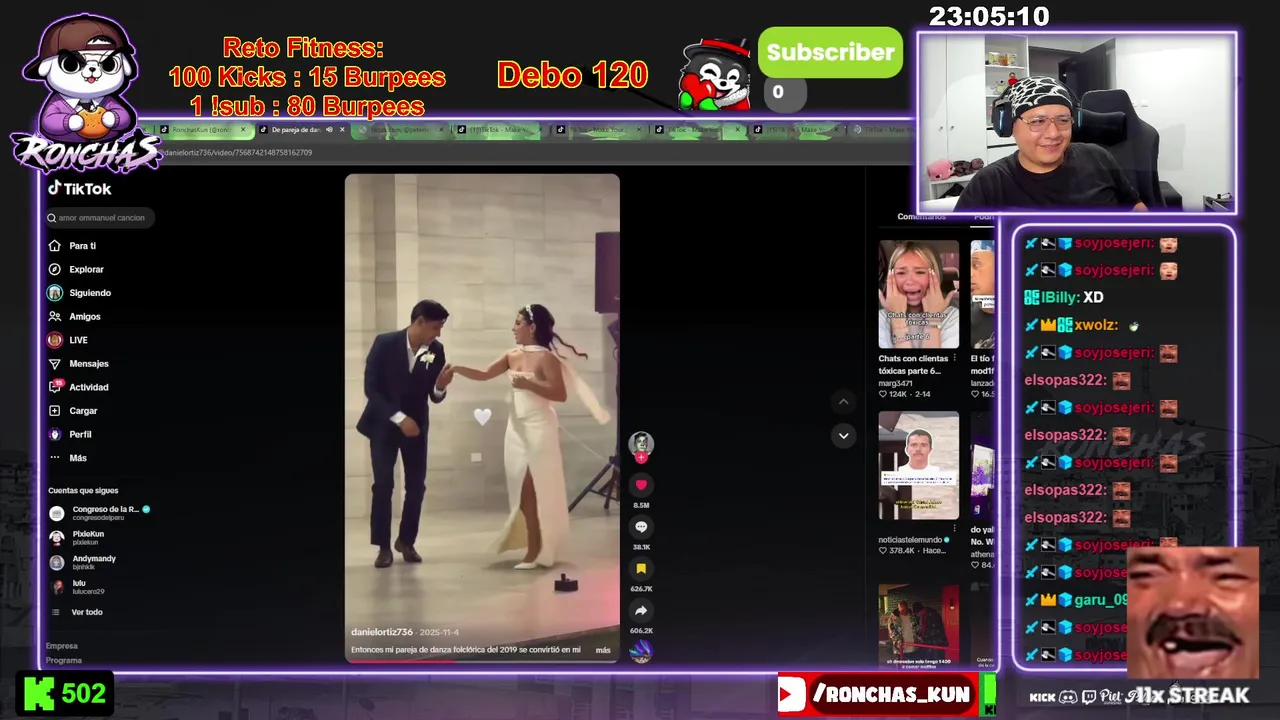This screenshot has width=1280, height=720.
Task: Open Chats con clientas tóxicas thumbnail
Action: [918, 294]
